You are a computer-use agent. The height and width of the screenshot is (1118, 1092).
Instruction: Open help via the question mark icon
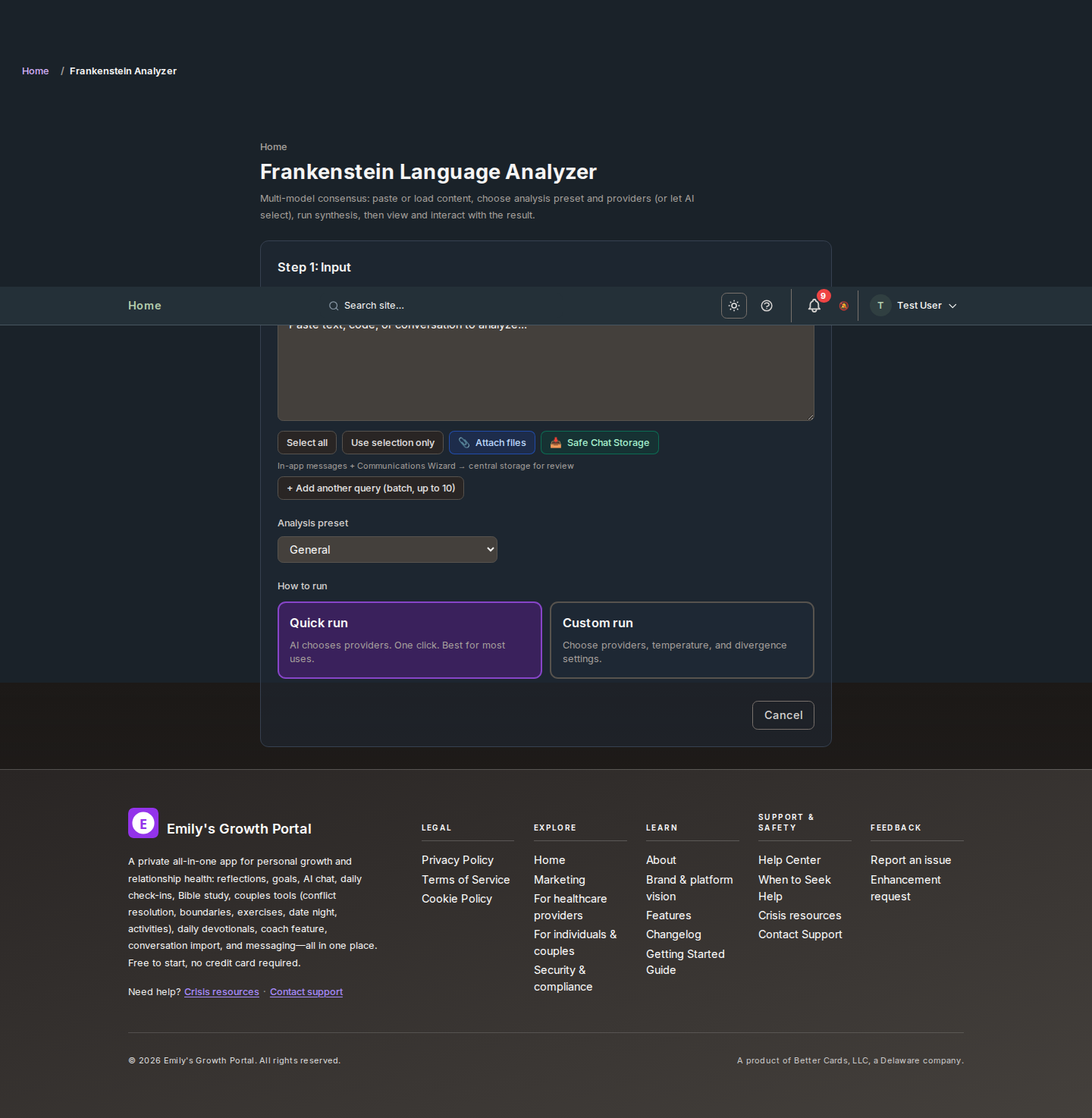(766, 306)
